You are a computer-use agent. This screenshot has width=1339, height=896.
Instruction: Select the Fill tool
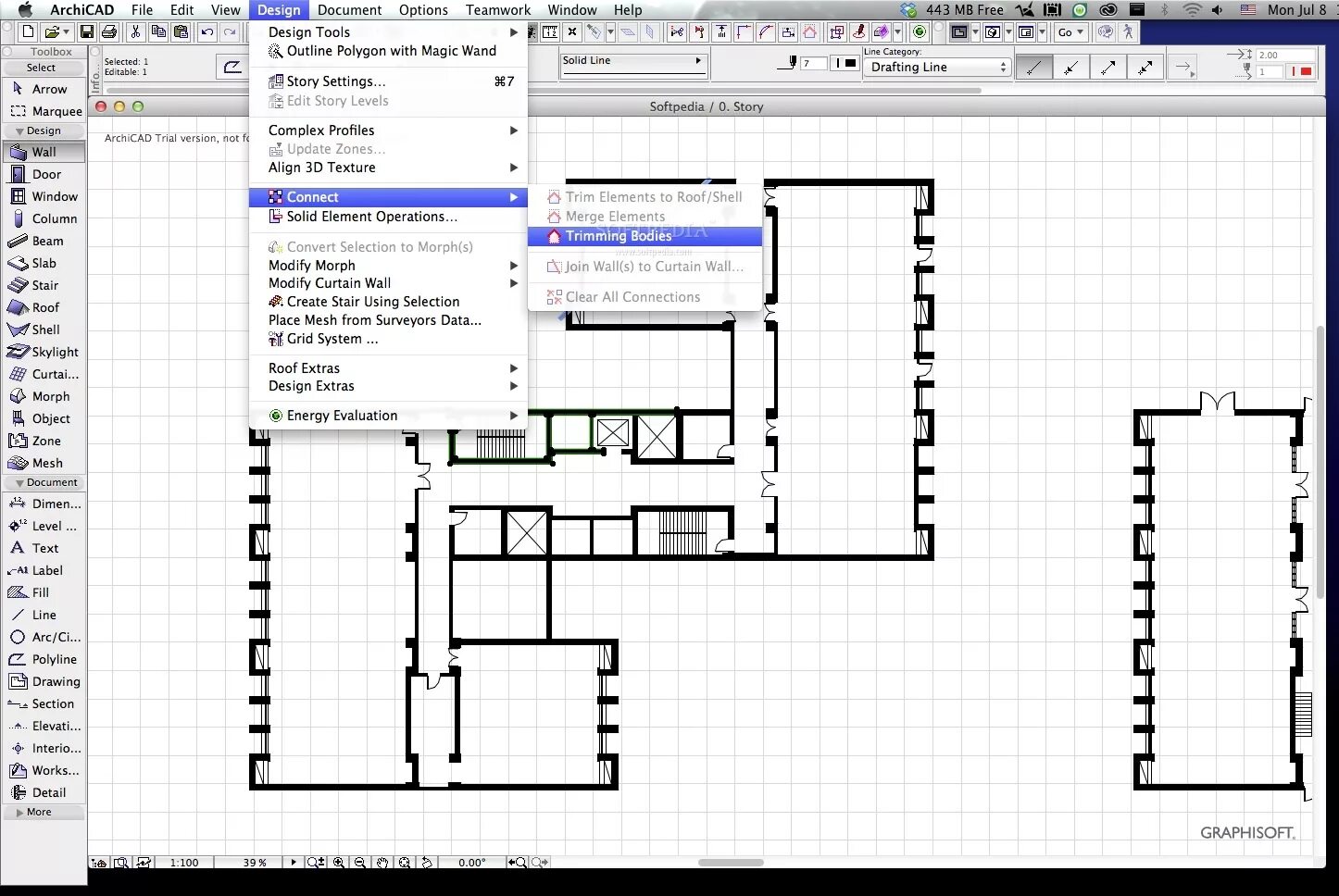44,592
